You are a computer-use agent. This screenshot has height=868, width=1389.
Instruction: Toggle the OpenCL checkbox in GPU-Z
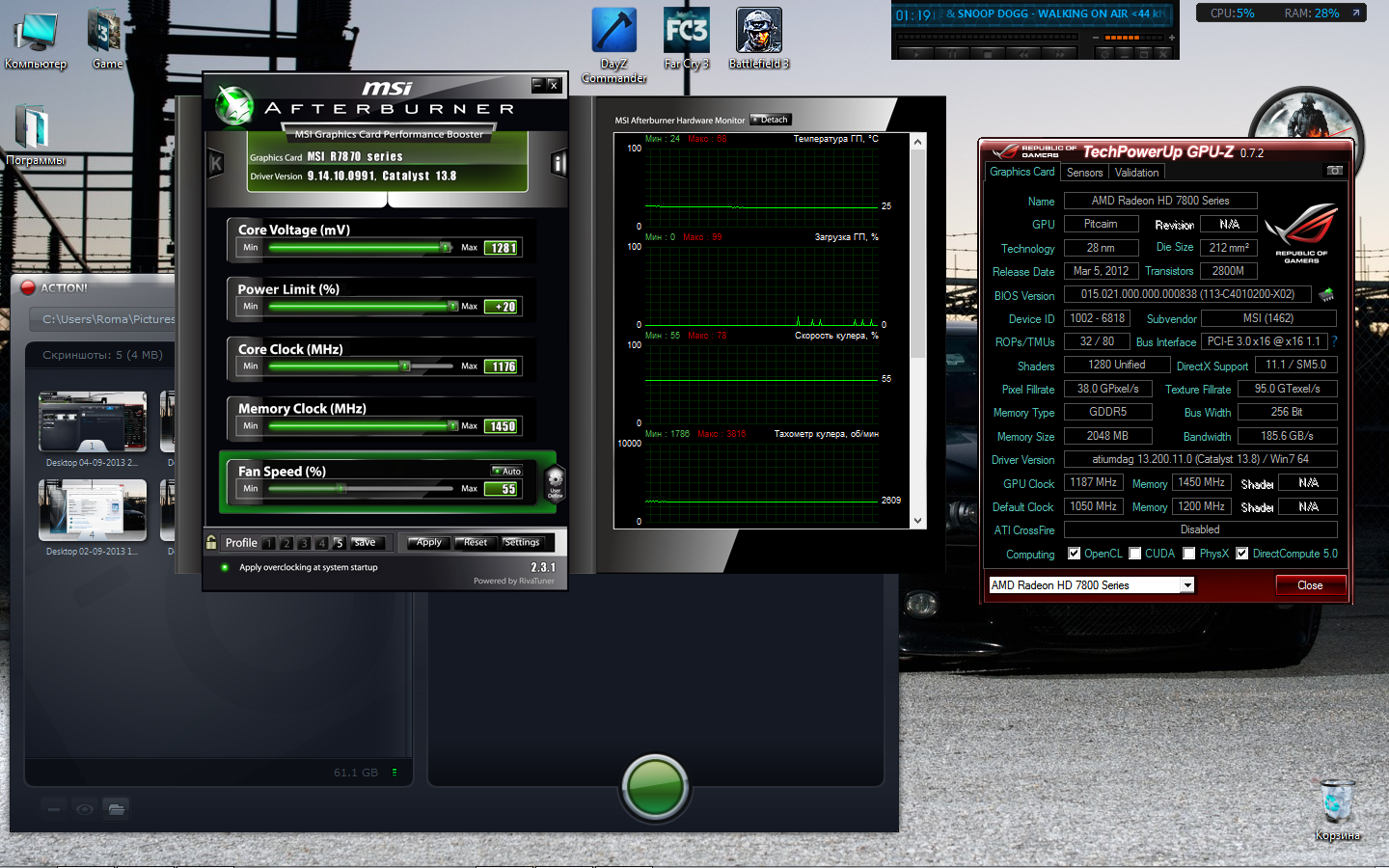tap(1075, 554)
